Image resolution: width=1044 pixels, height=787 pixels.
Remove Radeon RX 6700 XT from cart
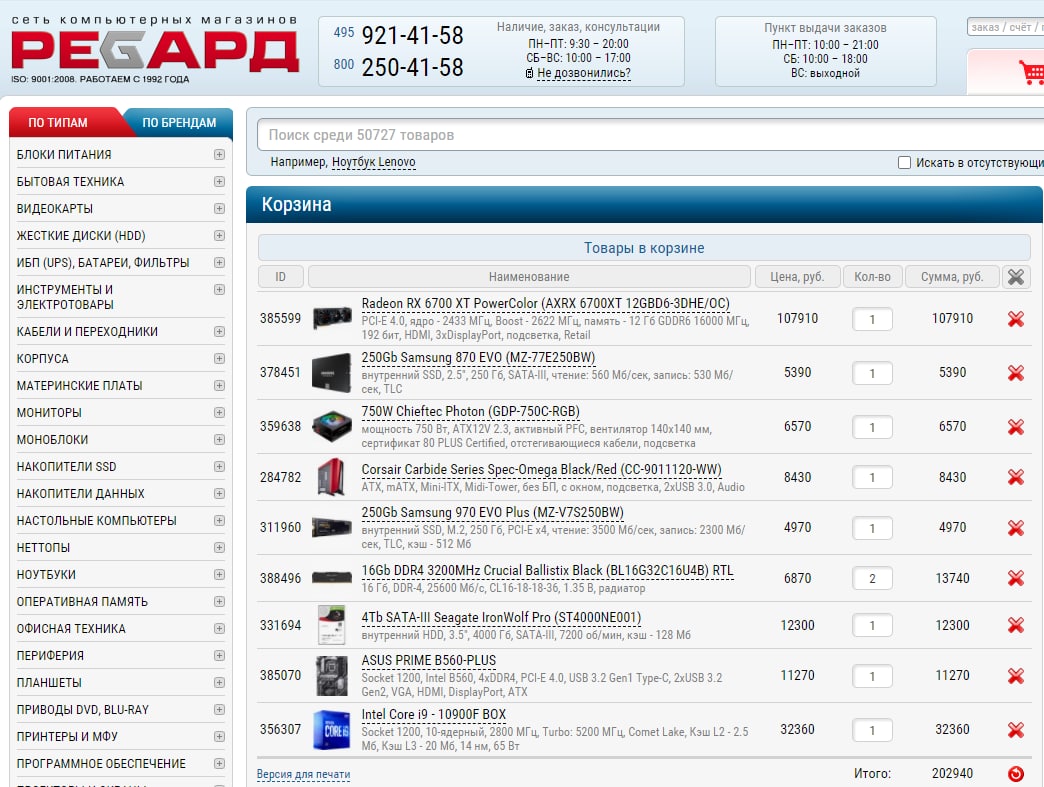coord(1015,319)
